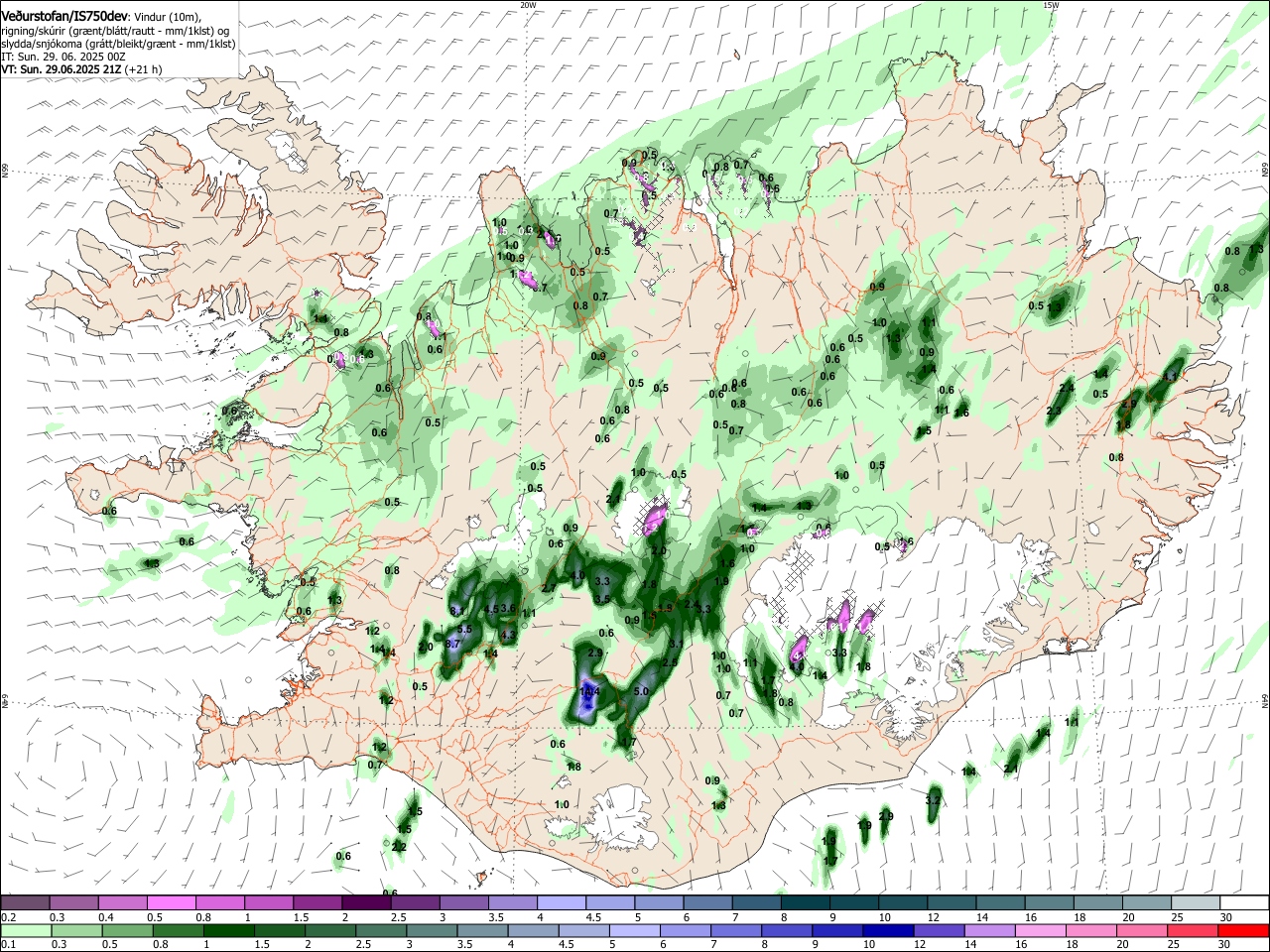Select the bright red rain swatch right of 30
Viewport: 1270px width, 952px height.
[1242, 930]
